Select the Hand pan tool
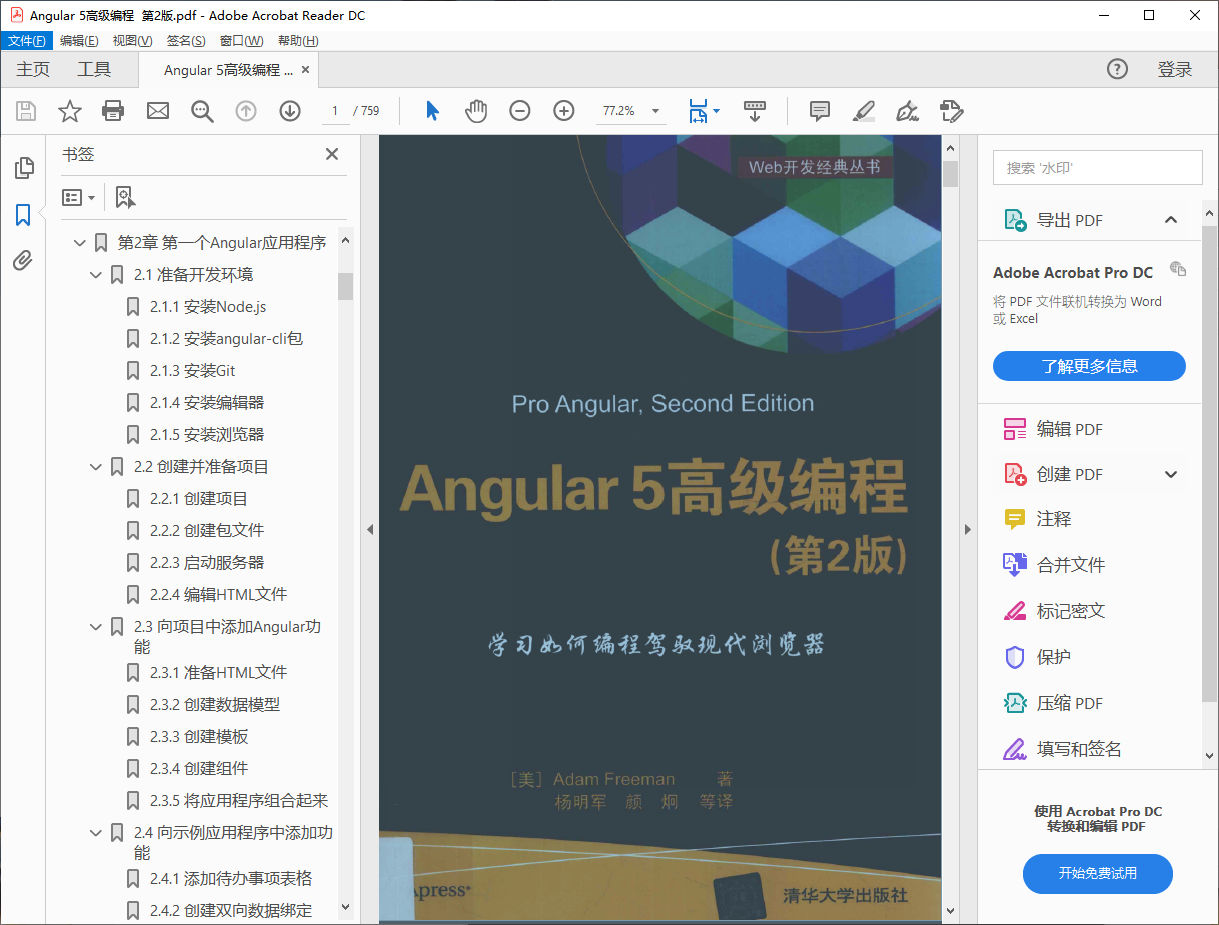The width and height of the screenshot is (1219, 925). click(476, 111)
